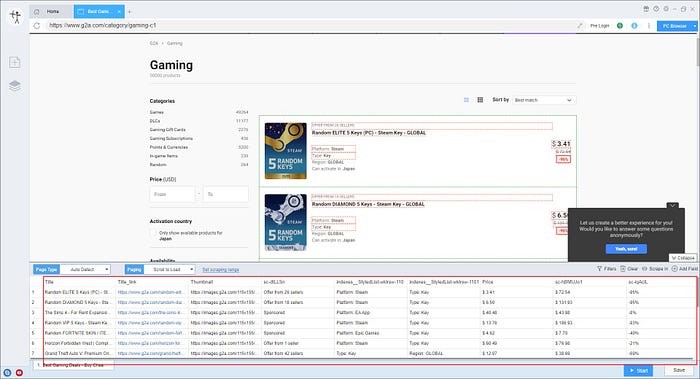Image resolution: width=700 pixels, height=379 pixels.
Task: Click the 'Random DIAMOND 5 Keys' product title
Action: pyautogui.click(x=368, y=204)
